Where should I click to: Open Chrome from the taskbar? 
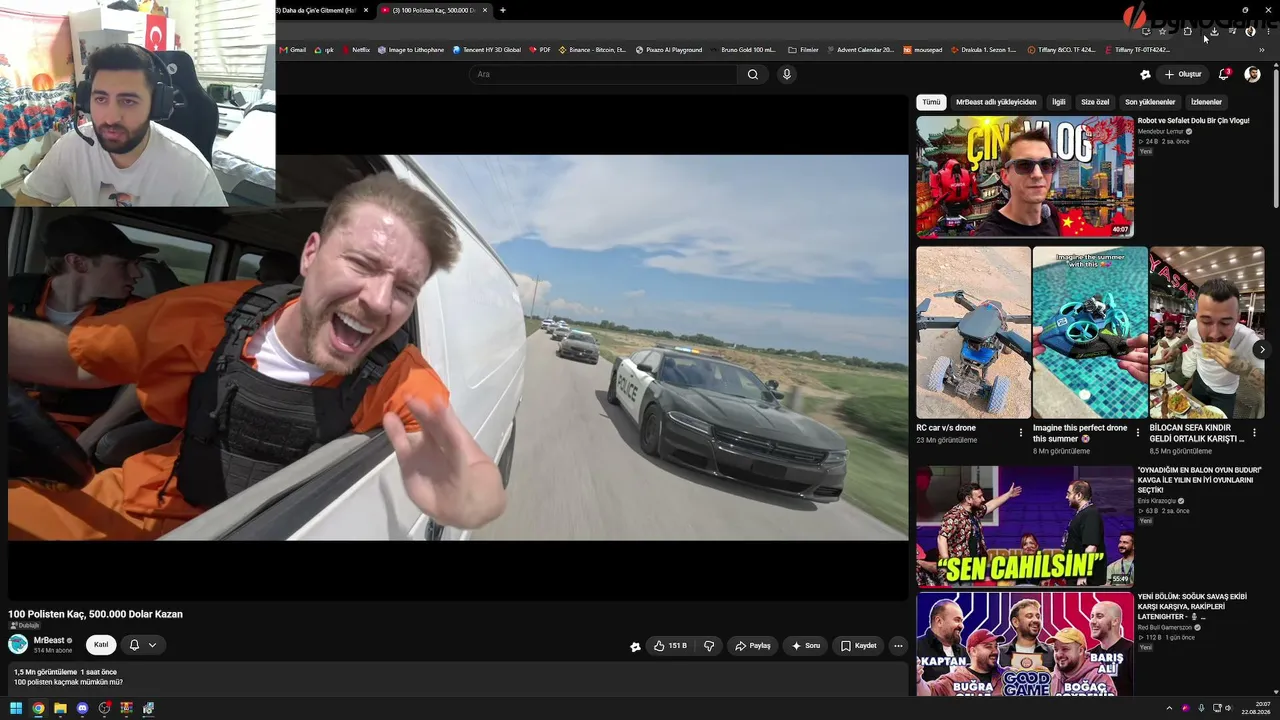[38, 709]
